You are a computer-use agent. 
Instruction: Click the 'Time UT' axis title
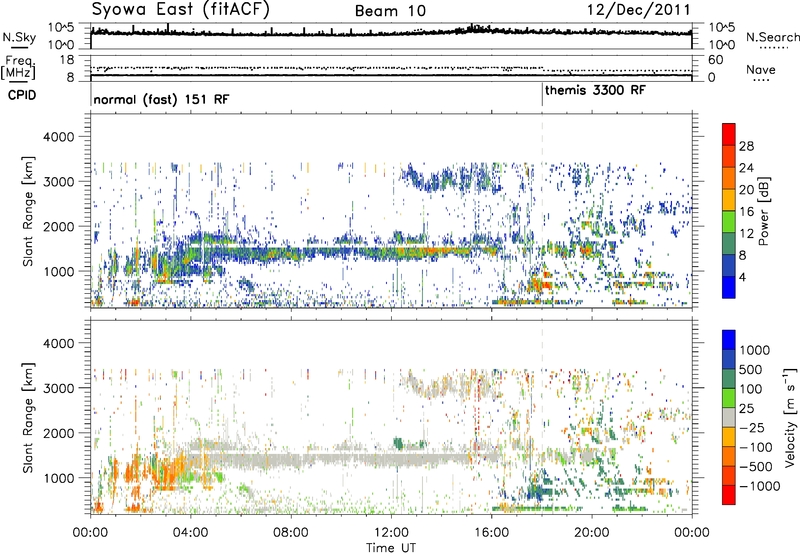coord(391,548)
